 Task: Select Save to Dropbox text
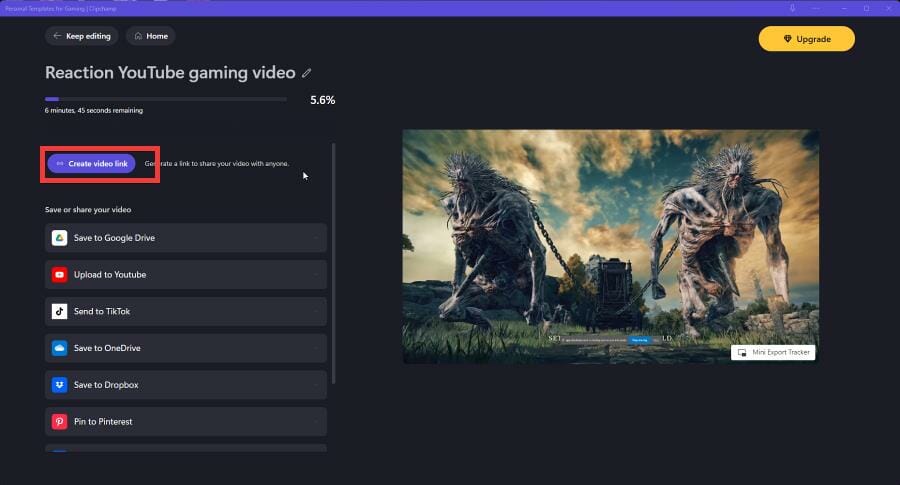[x=106, y=385]
